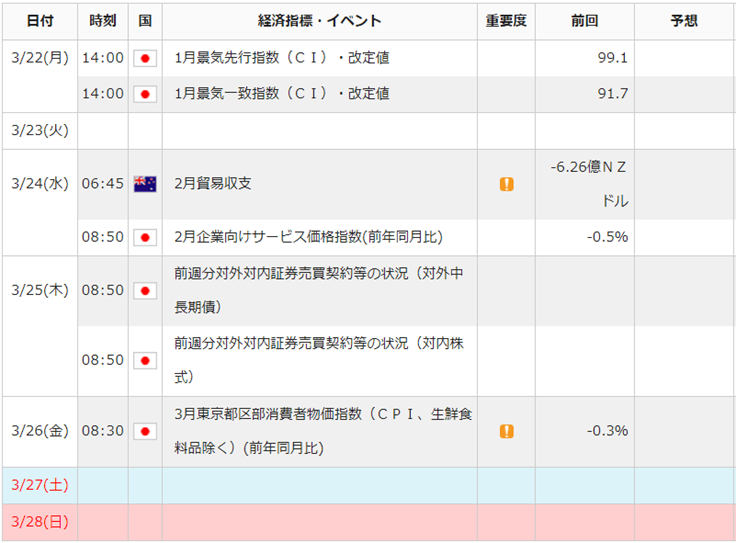Click 1月景気先行指数（ＣＩ）・改定値 event

[282, 58]
